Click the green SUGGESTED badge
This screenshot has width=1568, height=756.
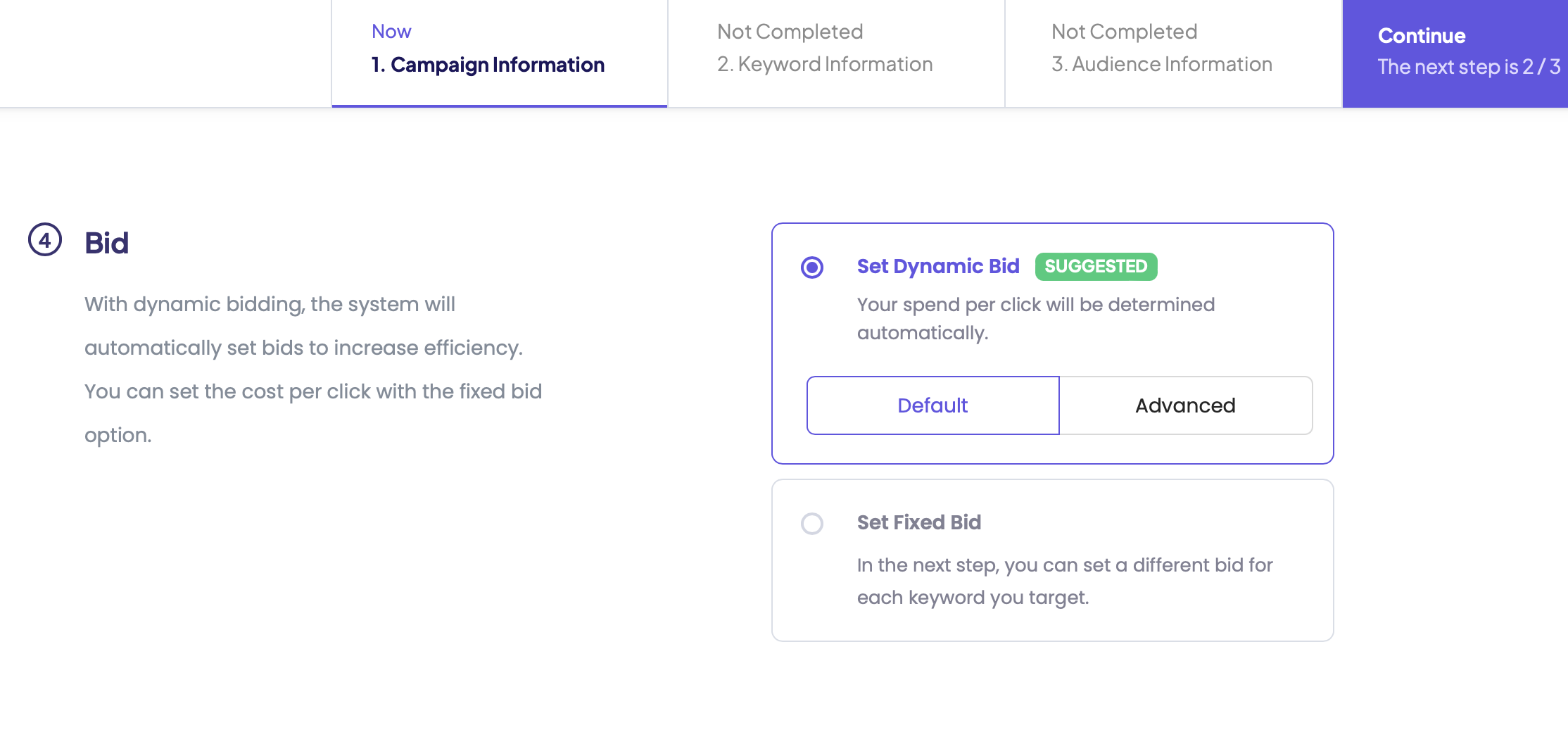[1096, 267]
